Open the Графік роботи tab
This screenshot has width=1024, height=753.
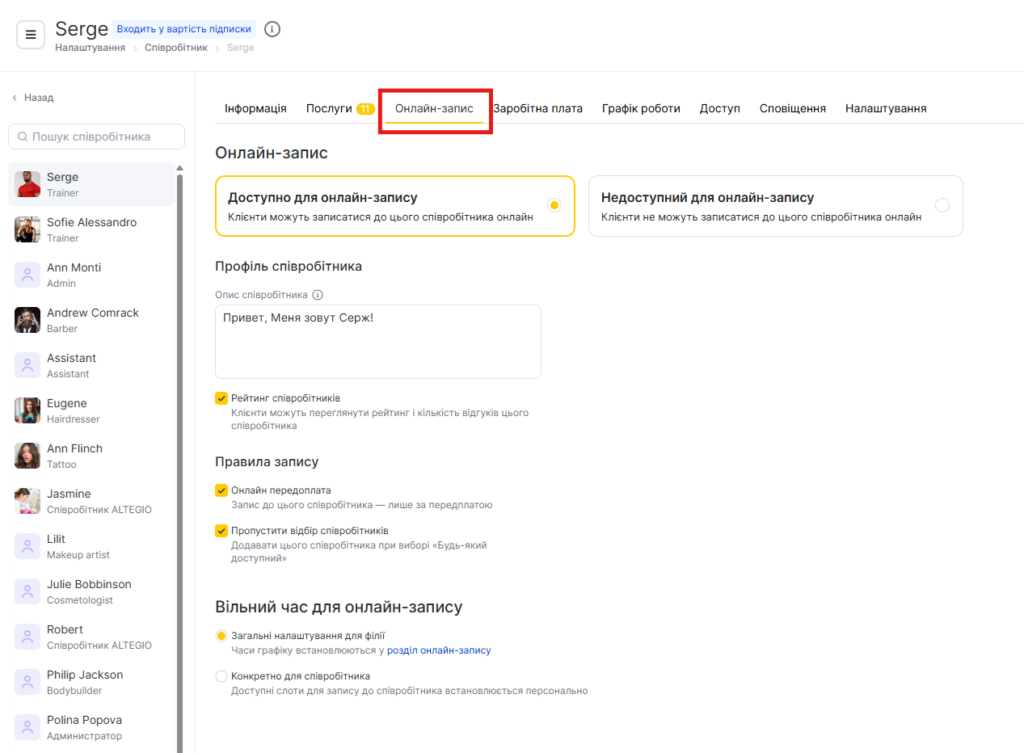click(x=640, y=108)
